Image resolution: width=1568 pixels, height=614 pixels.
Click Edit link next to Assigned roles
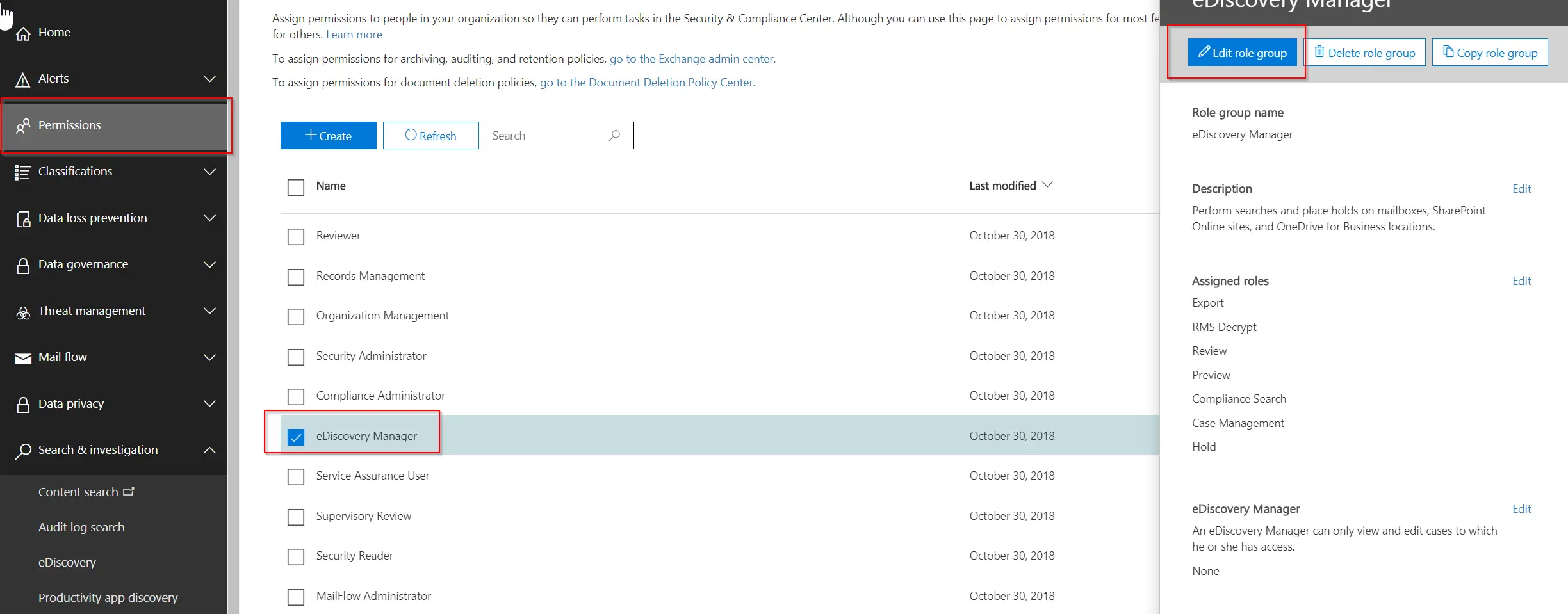pos(1521,281)
